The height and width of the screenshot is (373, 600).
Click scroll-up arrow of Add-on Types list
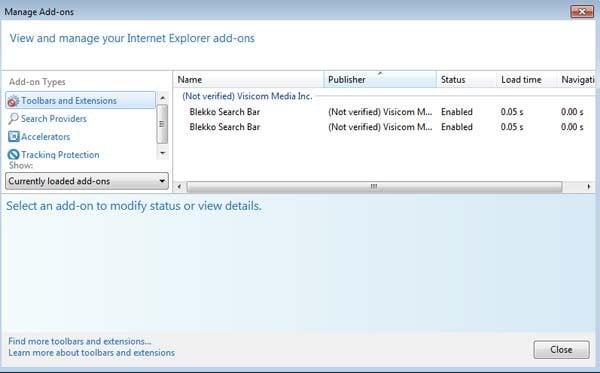pos(163,98)
